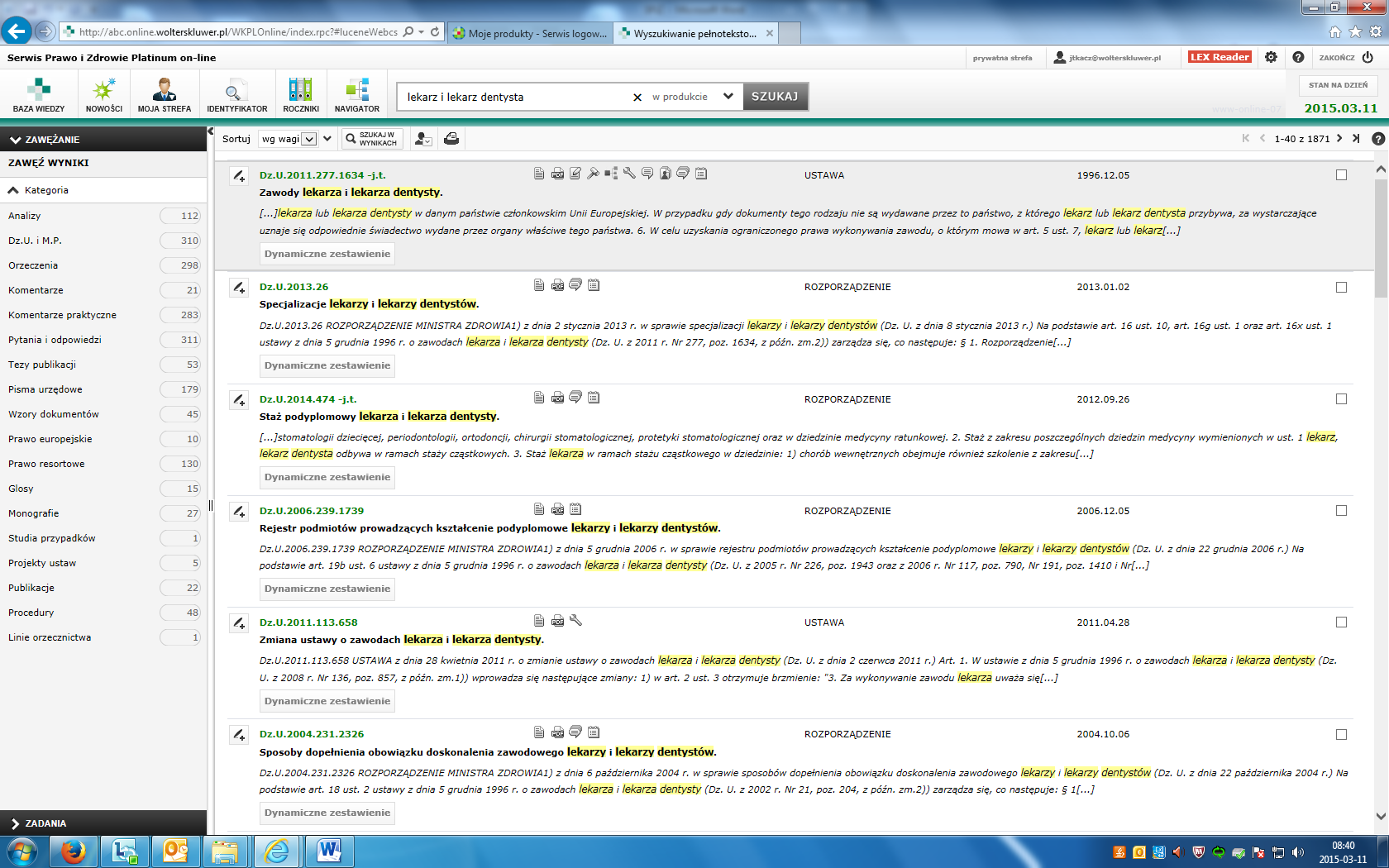Click the wrench icon for Dz.U.2011.113.658
This screenshot has width=1389, height=868.
576,620
